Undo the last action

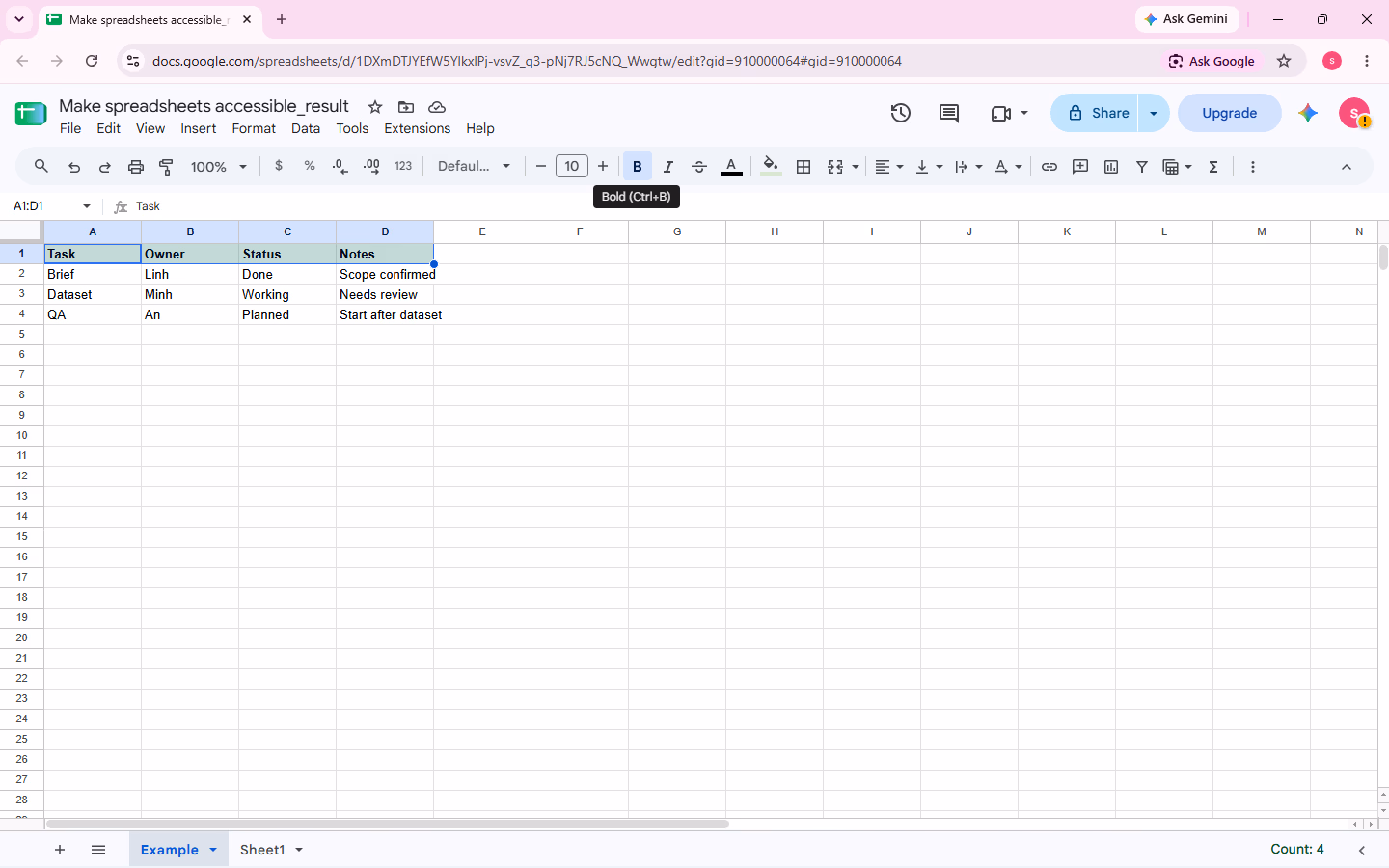74,167
